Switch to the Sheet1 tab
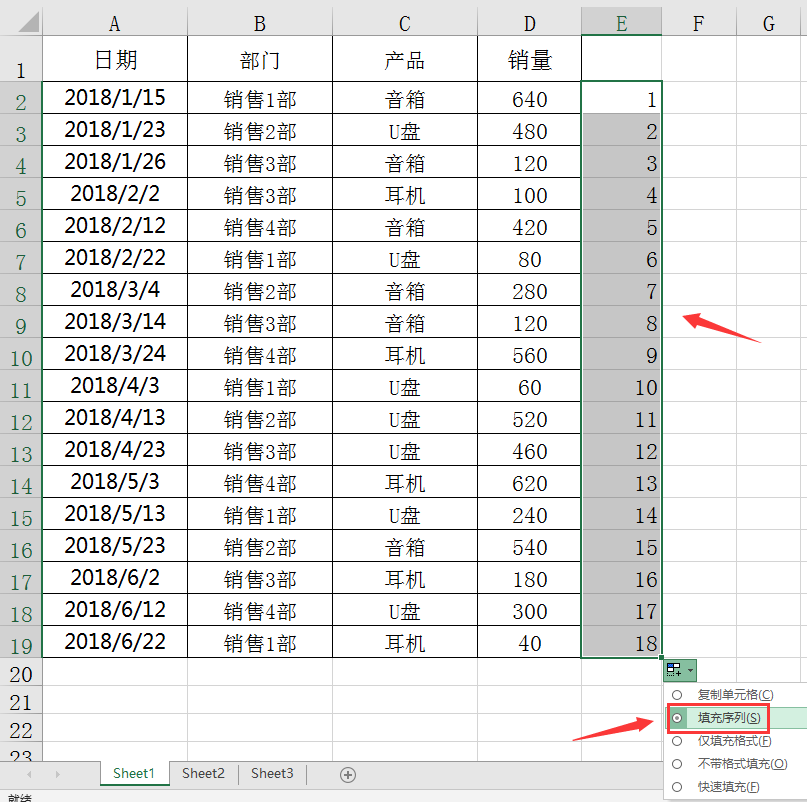The height and width of the screenshot is (802, 807). click(x=134, y=774)
